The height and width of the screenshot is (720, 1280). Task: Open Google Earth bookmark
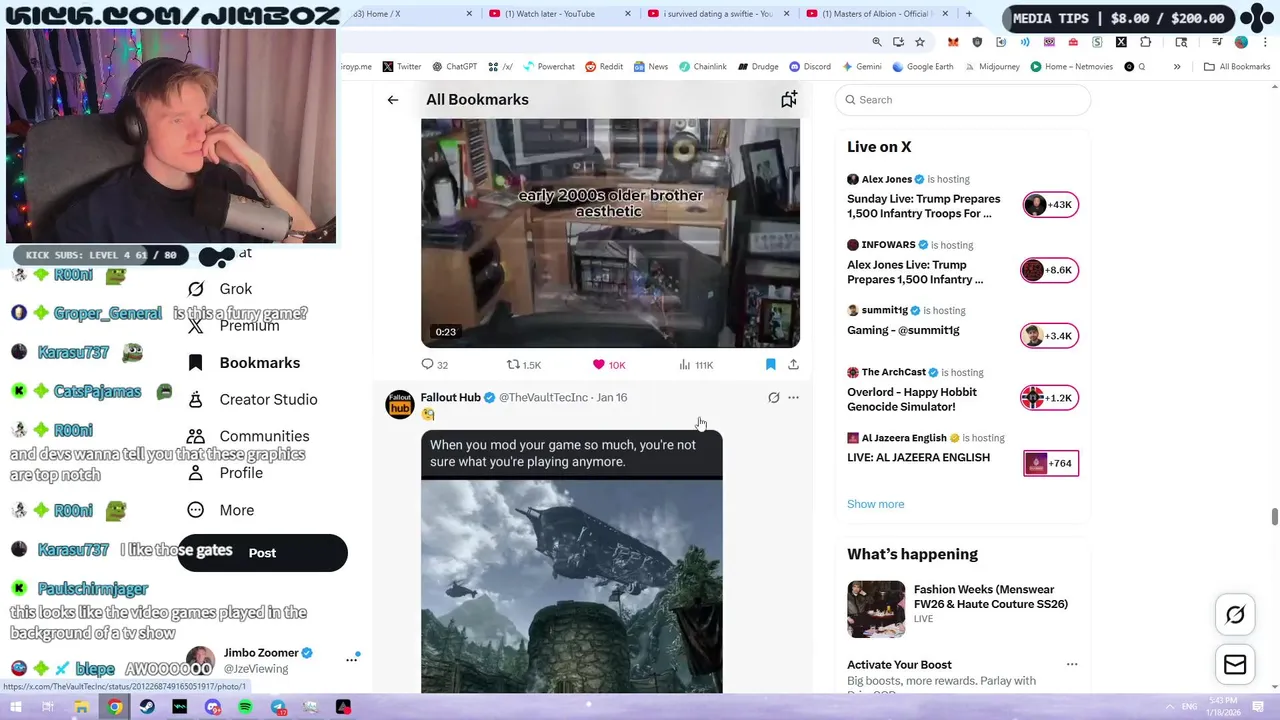922,67
